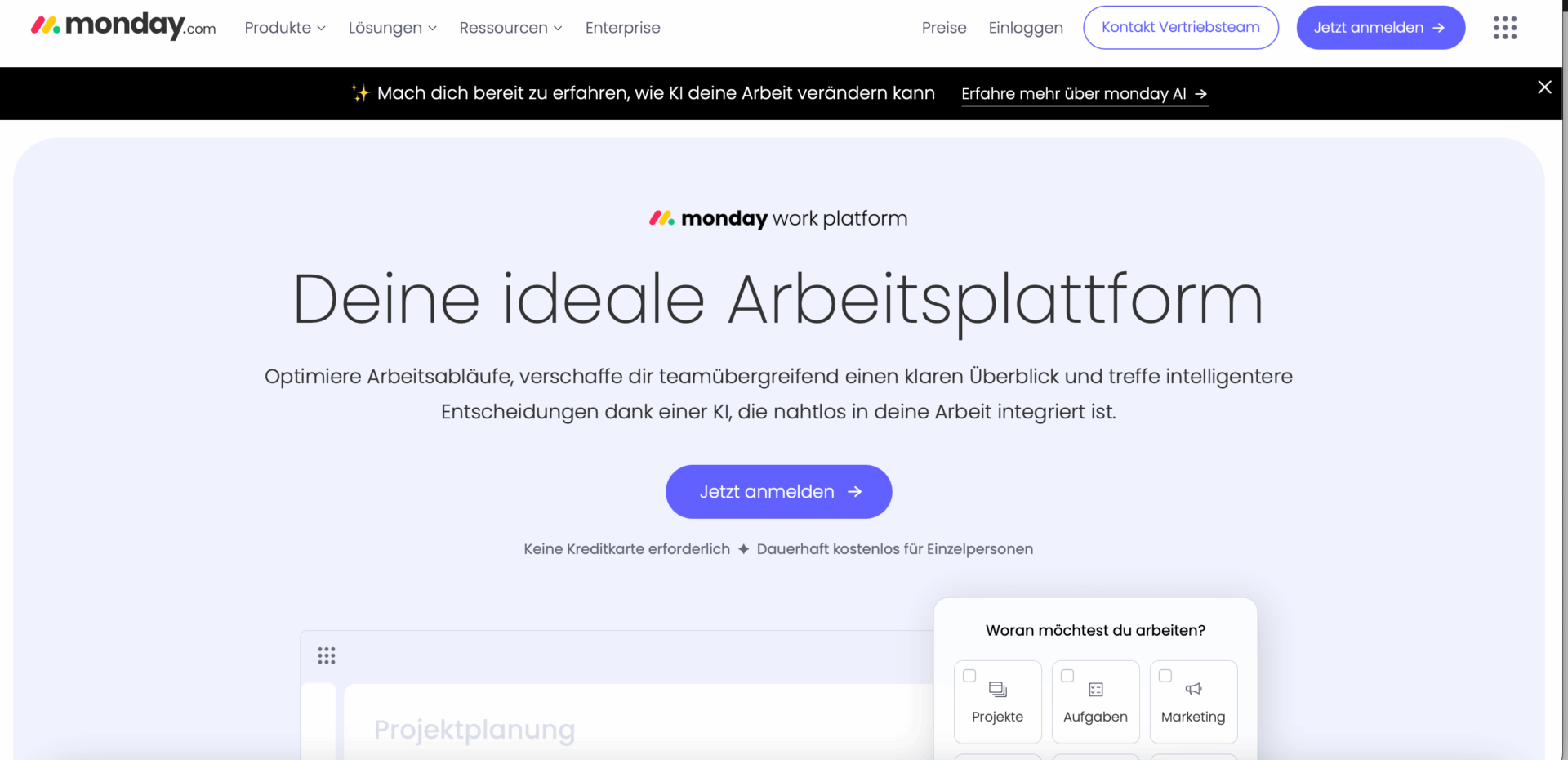Select the Aufgaben card label
Screen dimensions: 1568x760
click(x=1095, y=717)
